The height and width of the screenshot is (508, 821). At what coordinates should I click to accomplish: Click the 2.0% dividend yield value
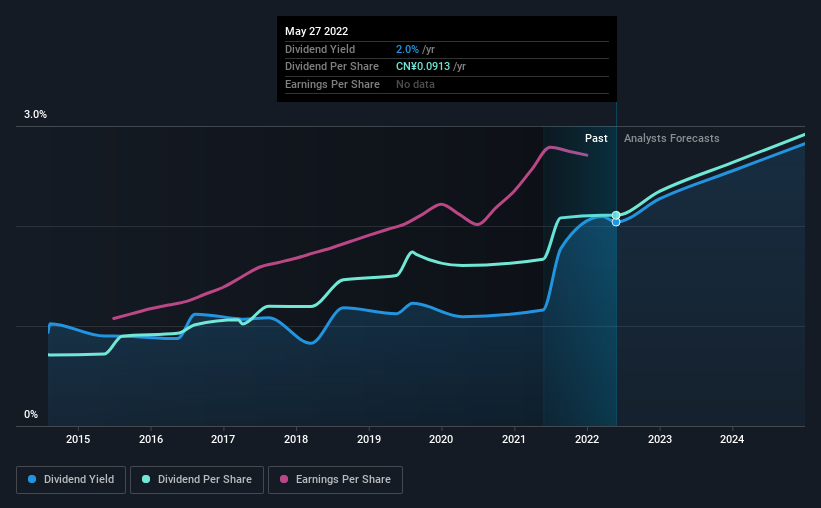click(x=407, y=49)
